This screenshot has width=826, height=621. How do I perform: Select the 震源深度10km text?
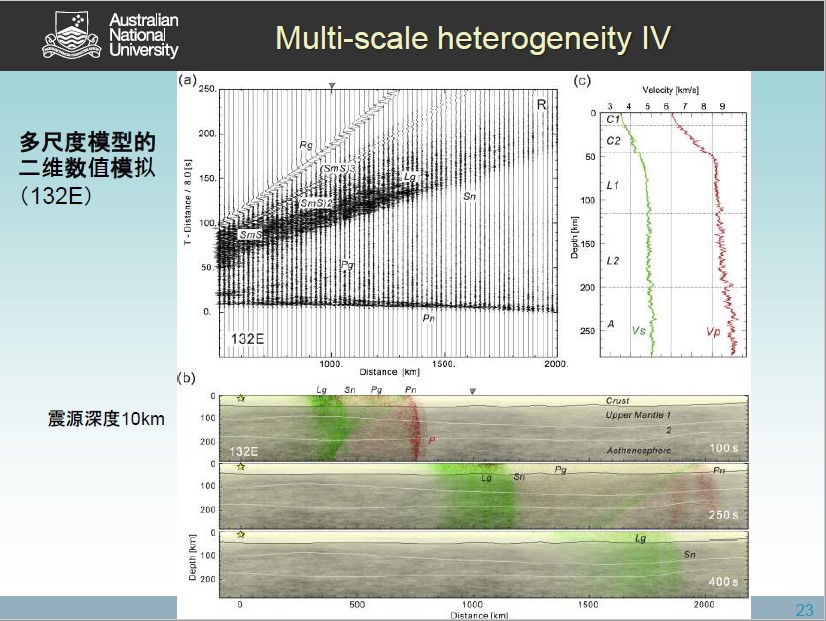click(106, 418)
